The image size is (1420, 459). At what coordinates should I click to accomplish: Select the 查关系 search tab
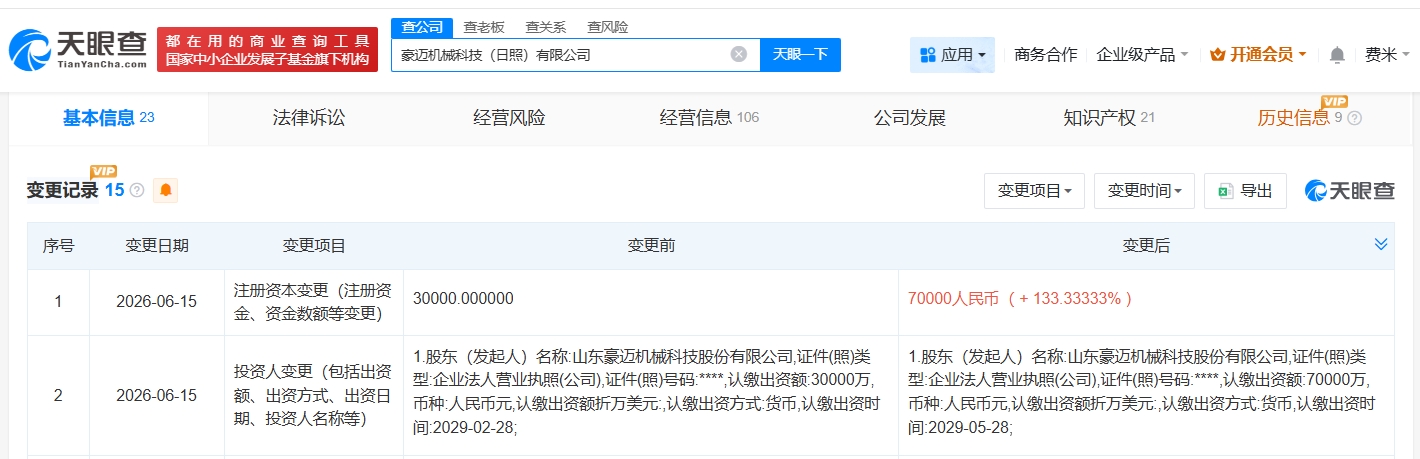[545, 27]
